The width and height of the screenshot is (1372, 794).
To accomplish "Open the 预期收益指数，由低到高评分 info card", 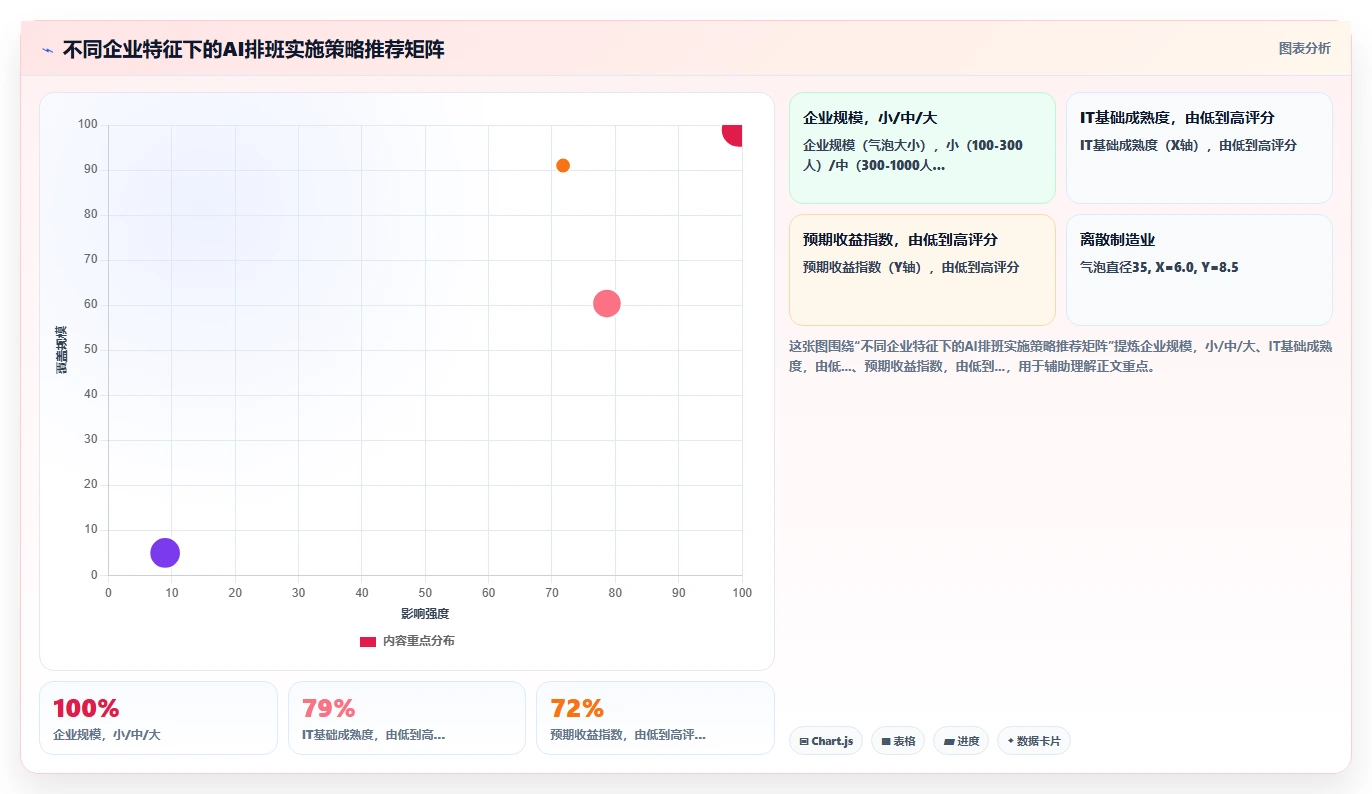I will 922,270.
